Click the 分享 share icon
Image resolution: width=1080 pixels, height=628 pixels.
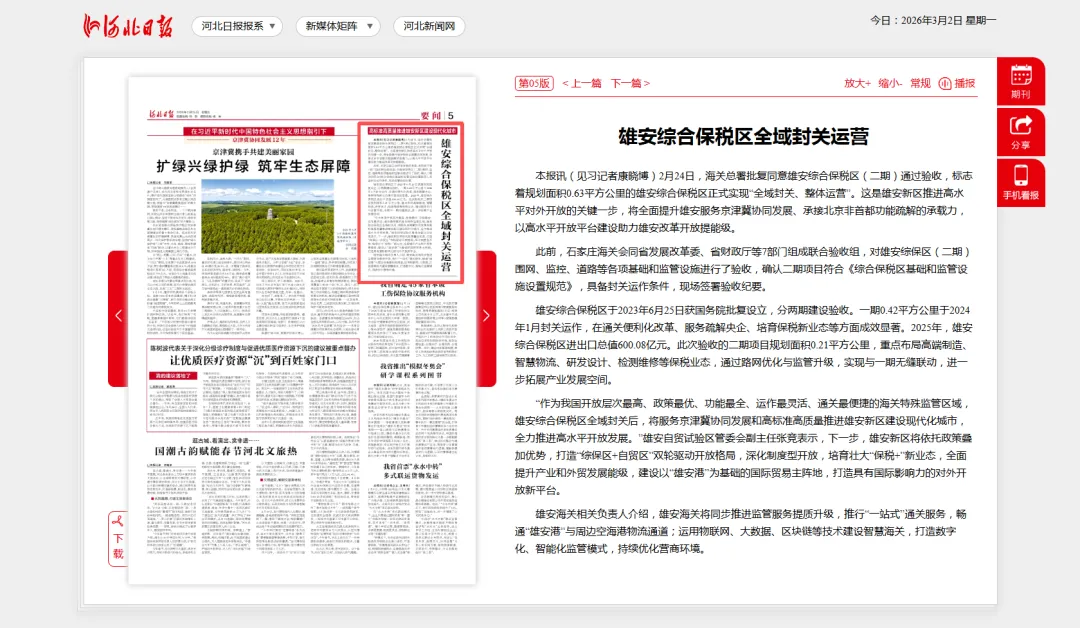point(1021,132)
